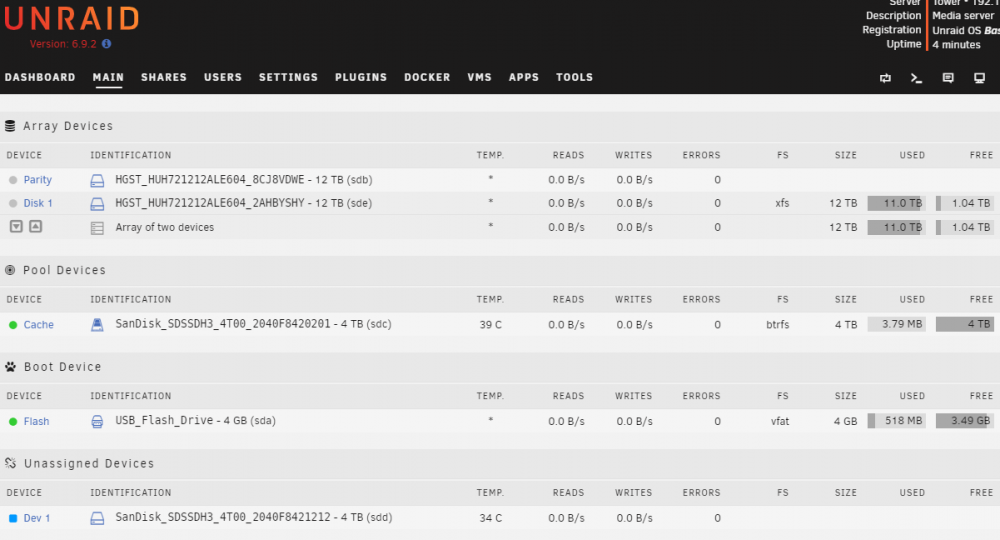Switch to the VMs tab

pos(480,77)
